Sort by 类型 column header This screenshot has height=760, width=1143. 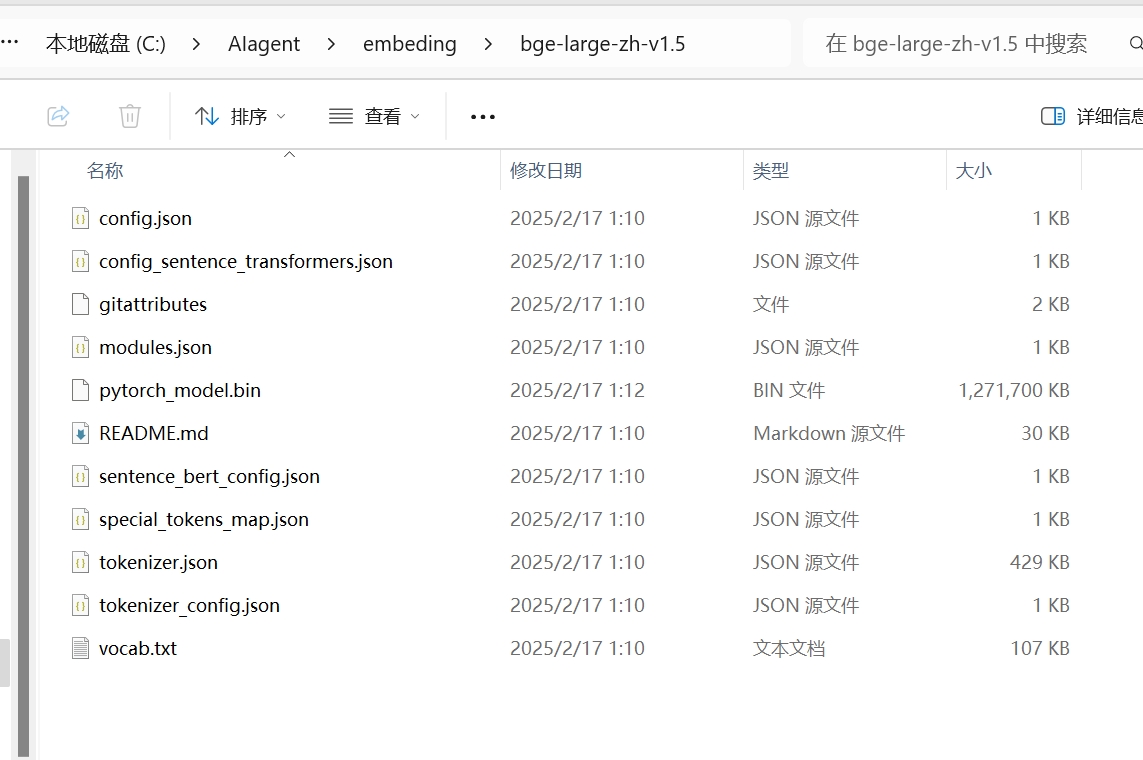tap(771, 171)
